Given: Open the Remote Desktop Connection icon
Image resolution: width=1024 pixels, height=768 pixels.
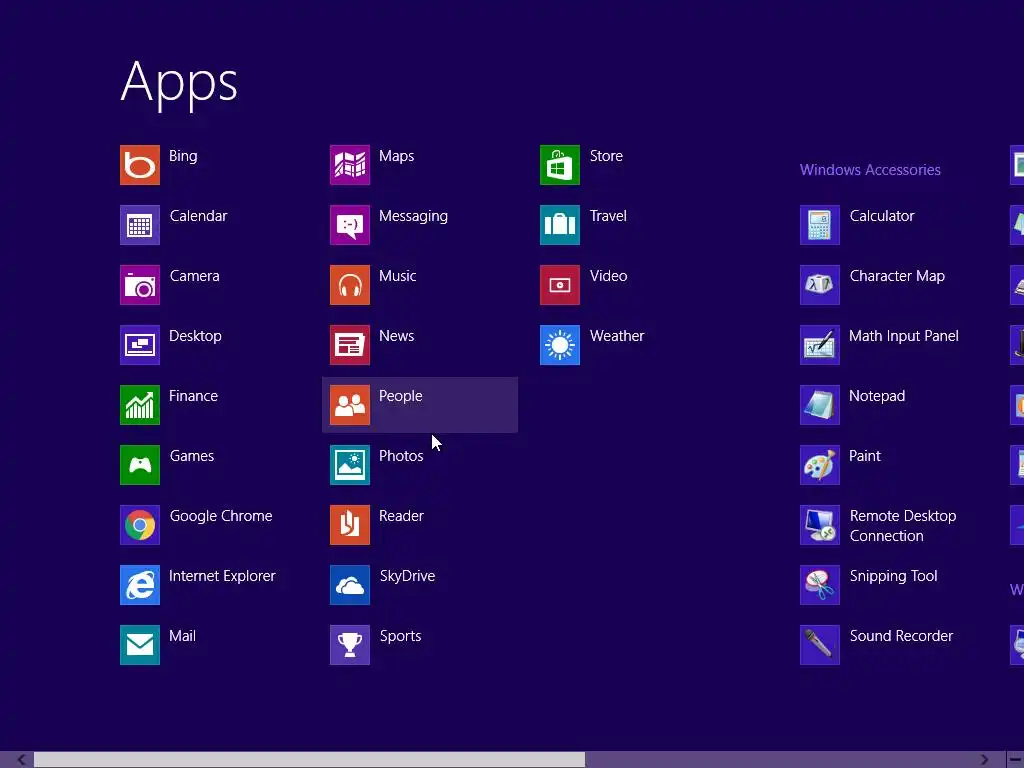Looking at the screenshot, I should (820, 525).
